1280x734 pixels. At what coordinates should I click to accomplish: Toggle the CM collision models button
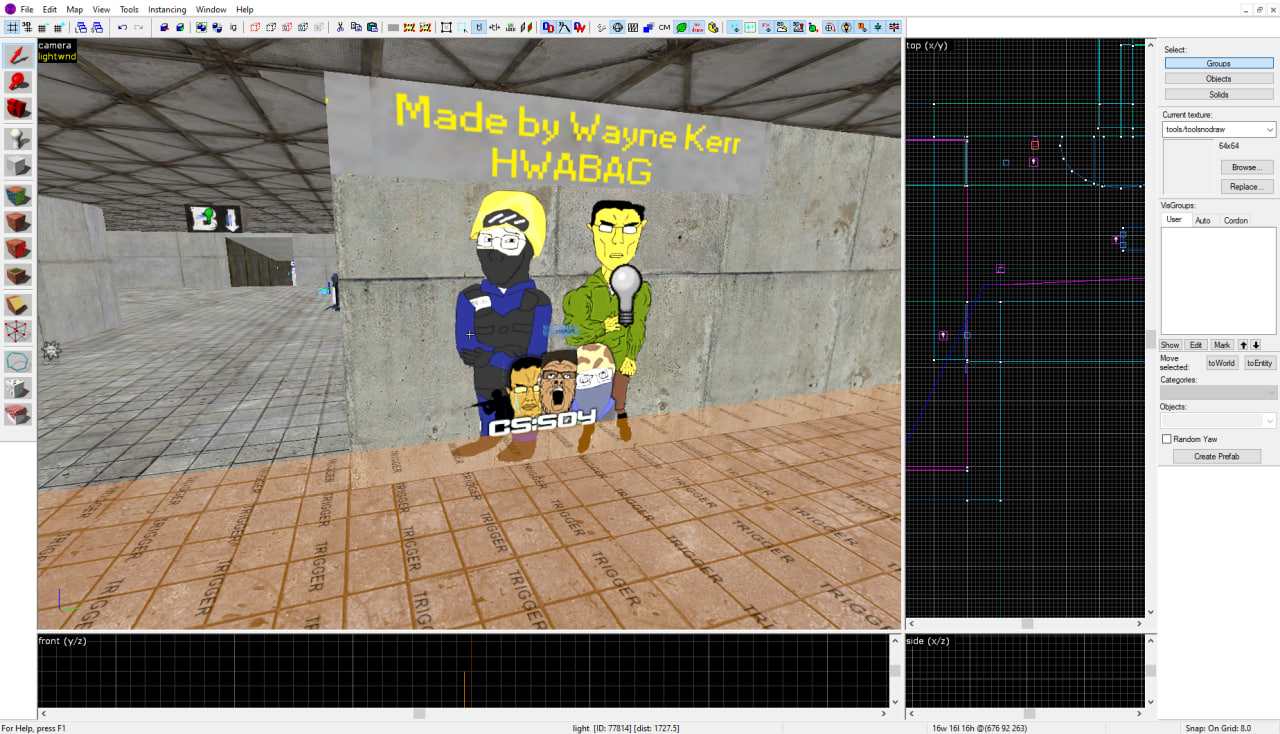click(665, 27)
